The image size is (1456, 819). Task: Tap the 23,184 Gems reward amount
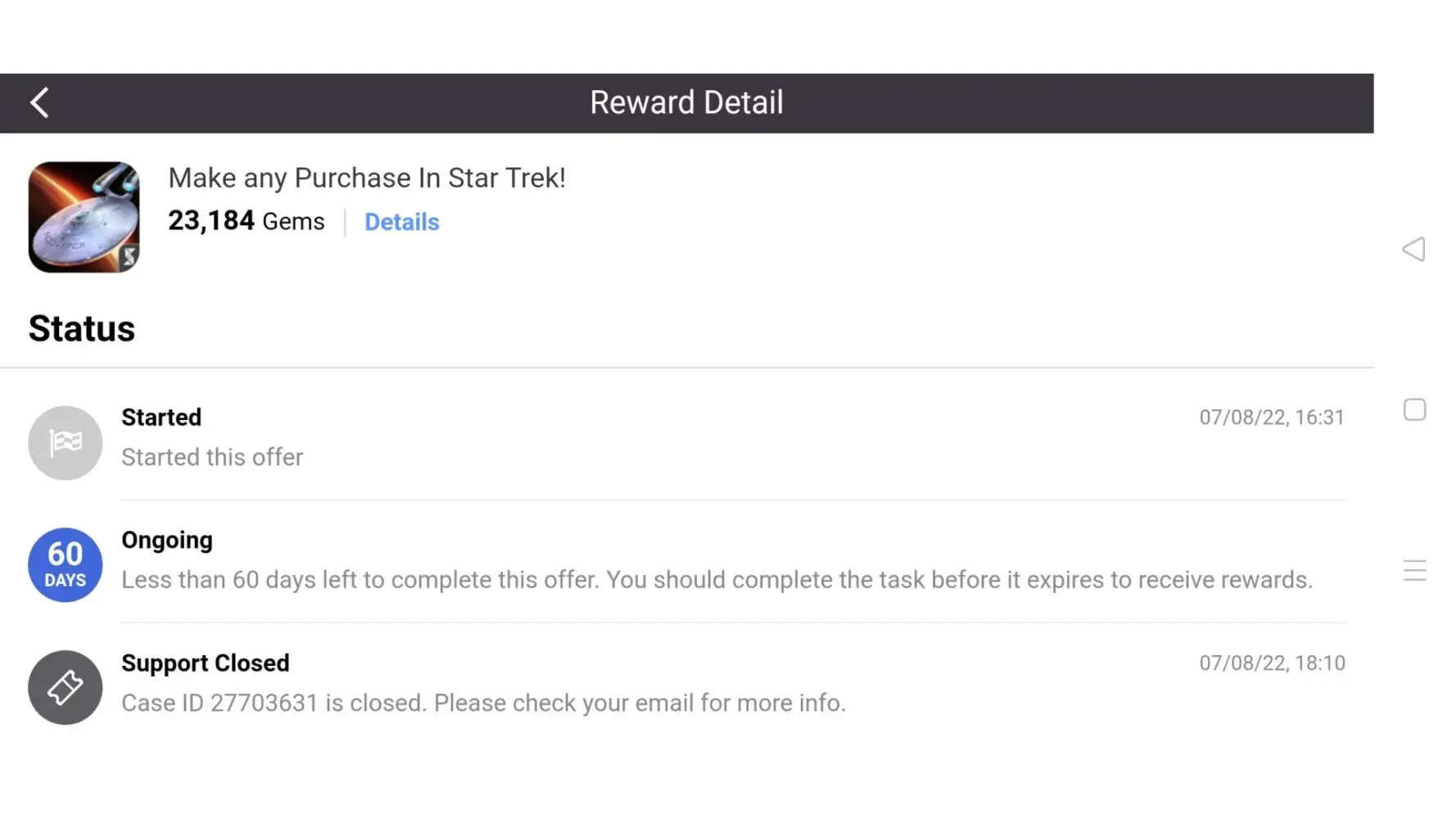click(246, 221)
